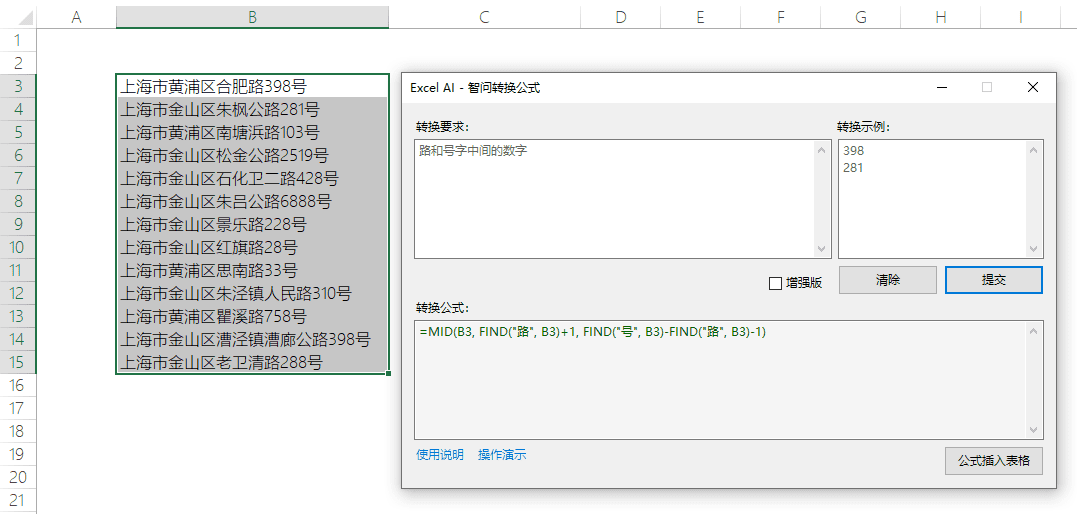Click cell 上海市金山区老卫清路288号
This screenshot has height=514, width=1077.
253,362
